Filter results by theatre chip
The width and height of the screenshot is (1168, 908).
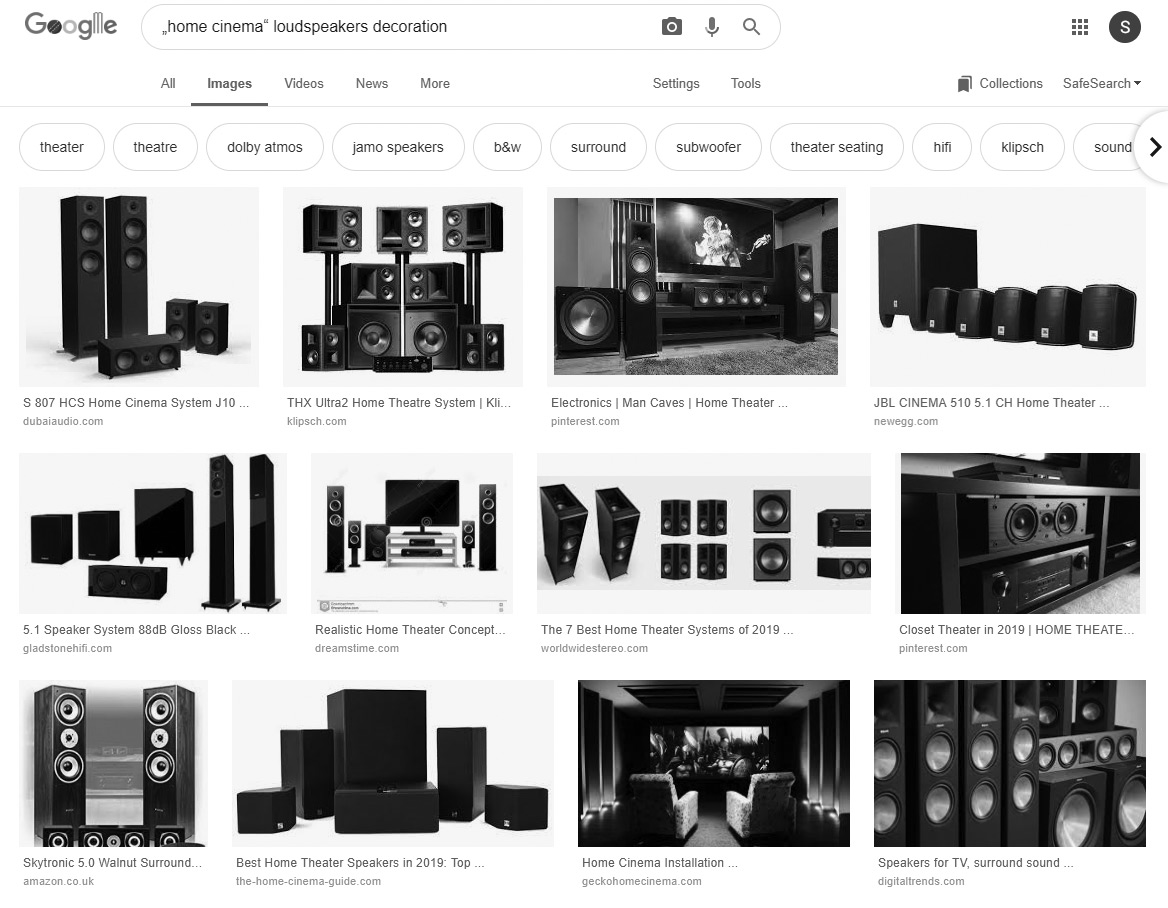pyautogui.click(x=155, y=147)
